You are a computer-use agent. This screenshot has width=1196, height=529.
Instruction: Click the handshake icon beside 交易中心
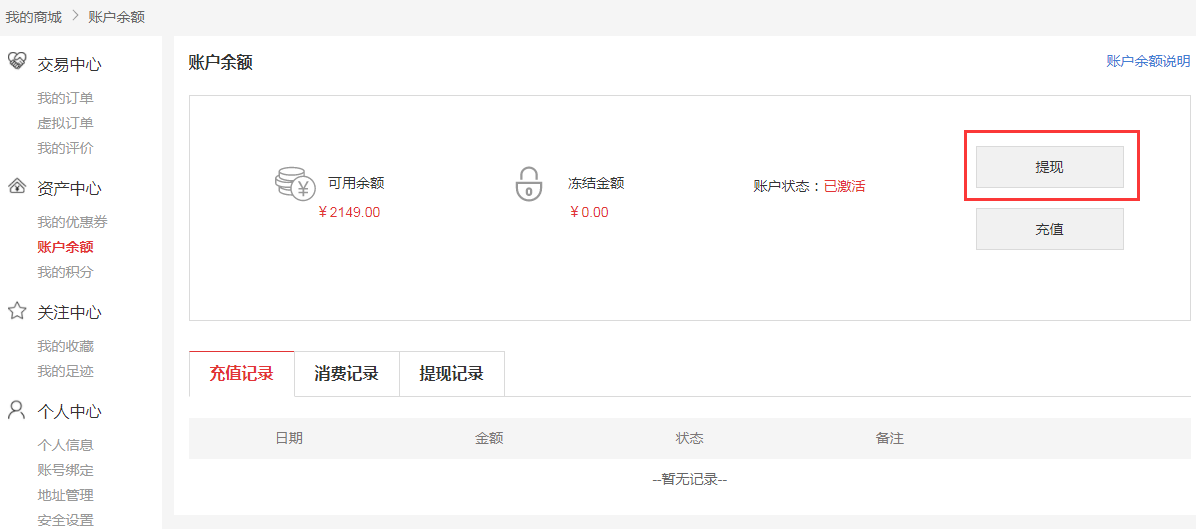(x=17, y=62)
